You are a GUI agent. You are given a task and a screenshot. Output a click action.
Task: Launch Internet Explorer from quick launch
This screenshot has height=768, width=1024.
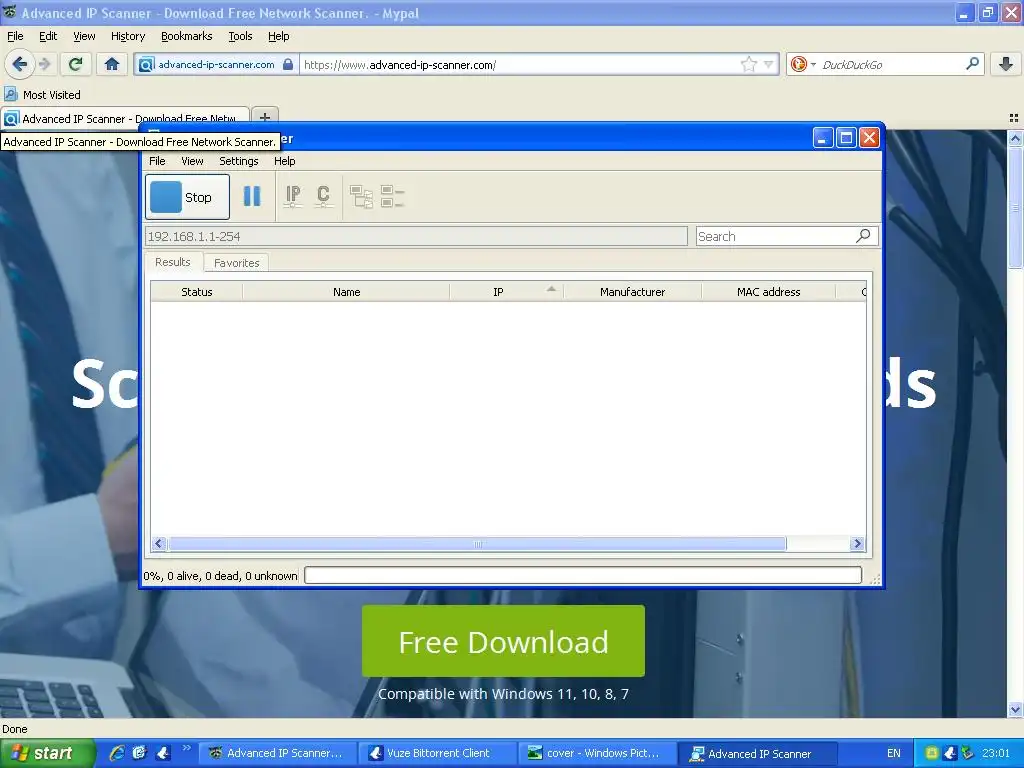[117, 753]
